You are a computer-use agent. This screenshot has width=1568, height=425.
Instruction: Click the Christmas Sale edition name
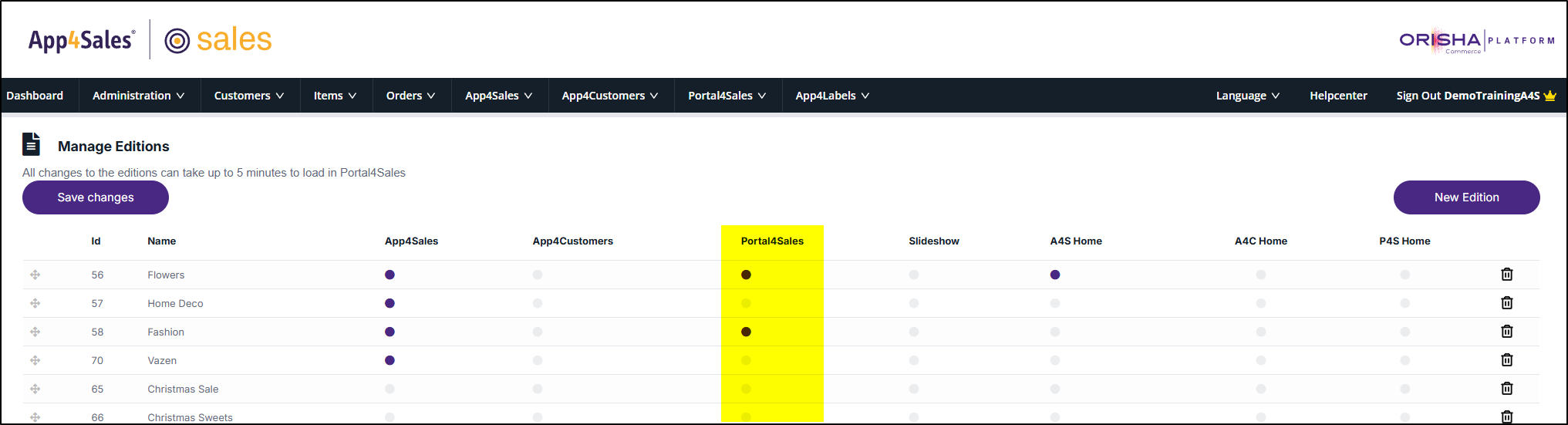(183, 389)
